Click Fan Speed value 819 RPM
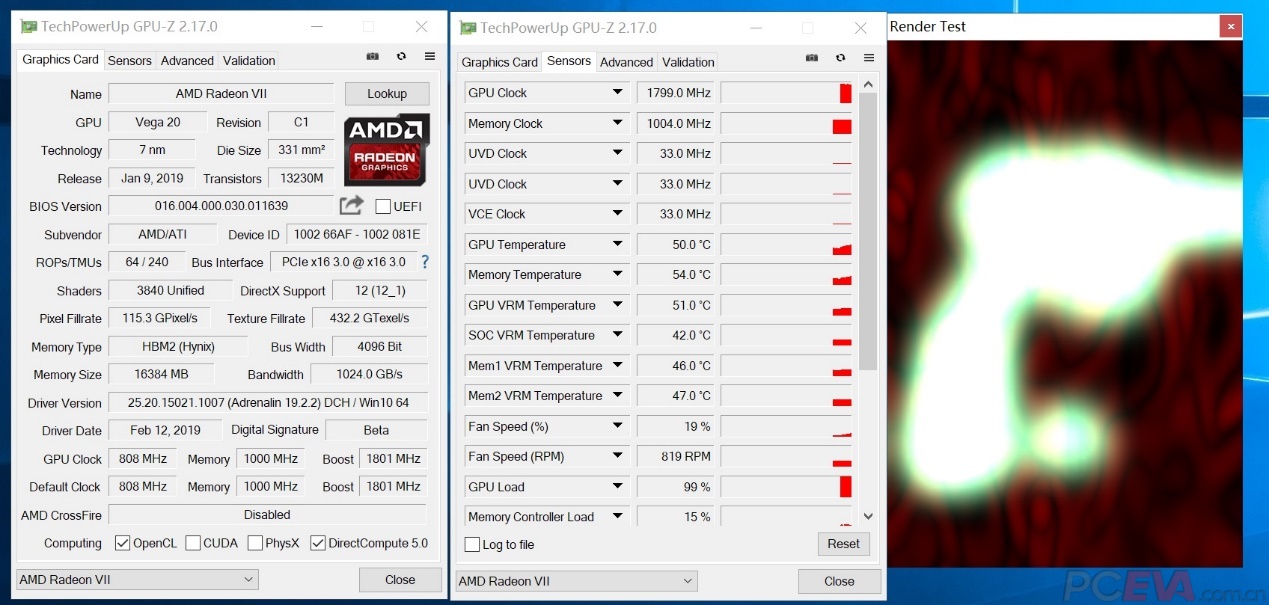Viewport: 1269px width, 605px height. tap(675, 456)
